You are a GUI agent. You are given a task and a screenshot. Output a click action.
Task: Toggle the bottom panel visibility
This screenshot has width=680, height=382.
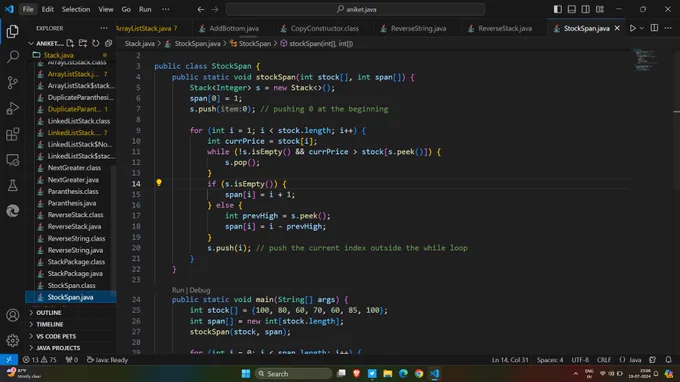pos(572,9)
